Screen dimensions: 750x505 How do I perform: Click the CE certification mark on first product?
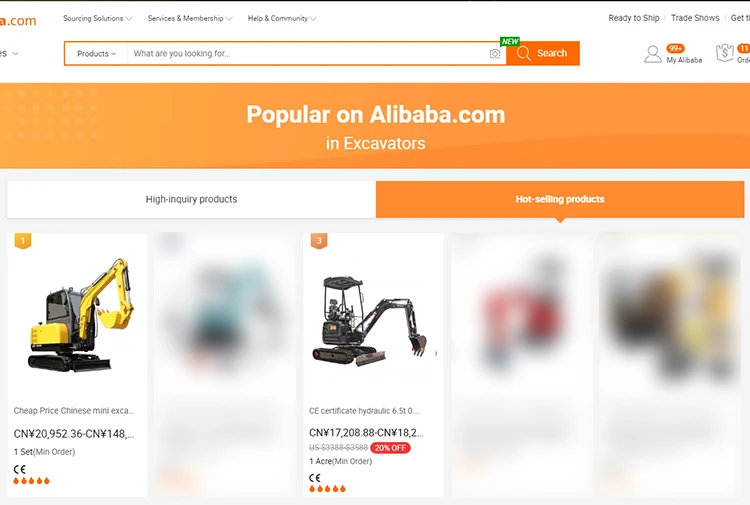(x=20, y=469)
